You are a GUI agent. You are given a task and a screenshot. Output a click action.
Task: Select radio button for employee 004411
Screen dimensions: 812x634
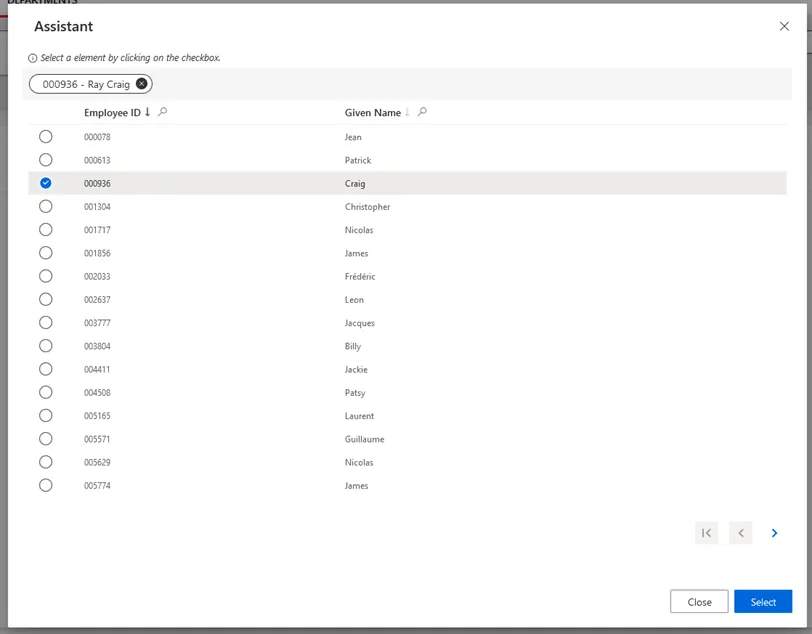(x=46, y=369)
